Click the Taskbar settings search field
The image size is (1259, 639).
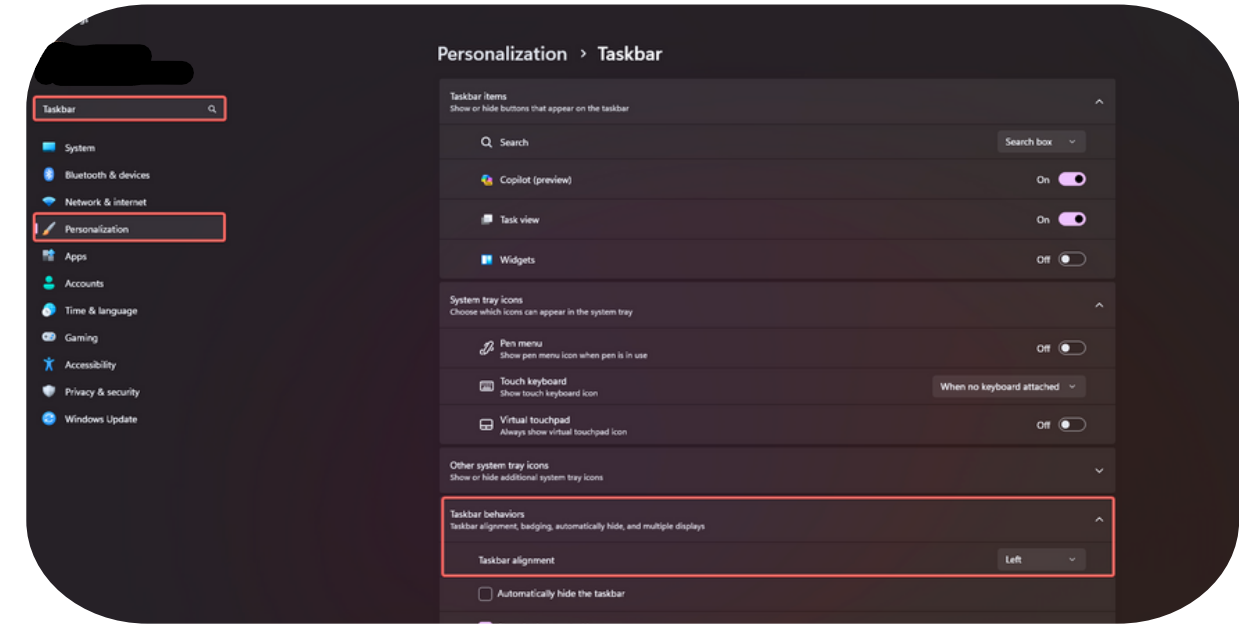(120, 109)
